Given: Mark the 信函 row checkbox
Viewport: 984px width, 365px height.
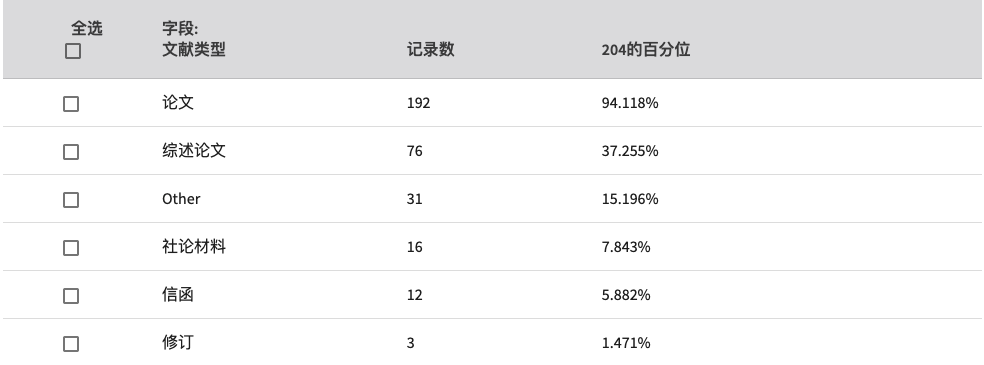Looking at the screenshot, I should pos(71,296).
